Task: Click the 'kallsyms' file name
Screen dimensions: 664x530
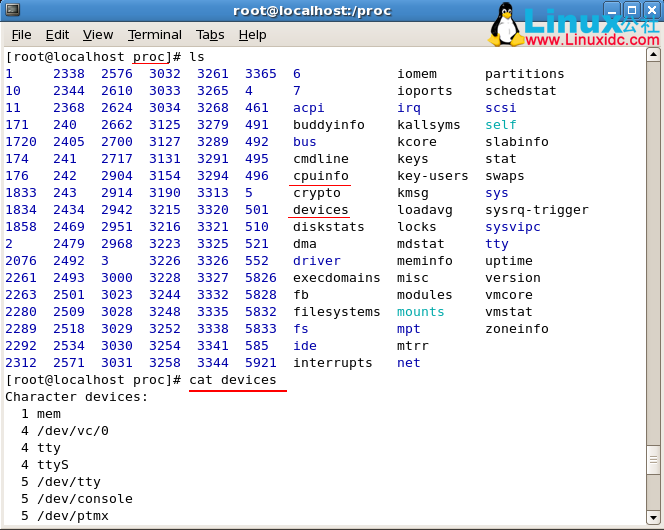Action: (x=429, y=125)
